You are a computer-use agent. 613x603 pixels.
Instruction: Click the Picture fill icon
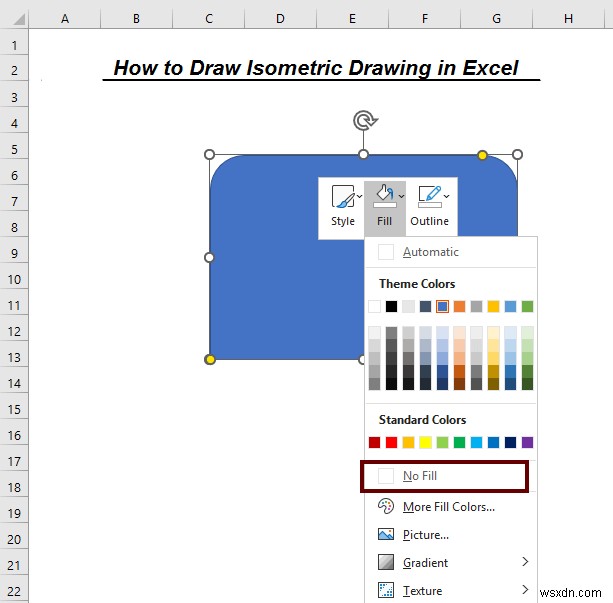pyautogui.click(x=386, y=535)
